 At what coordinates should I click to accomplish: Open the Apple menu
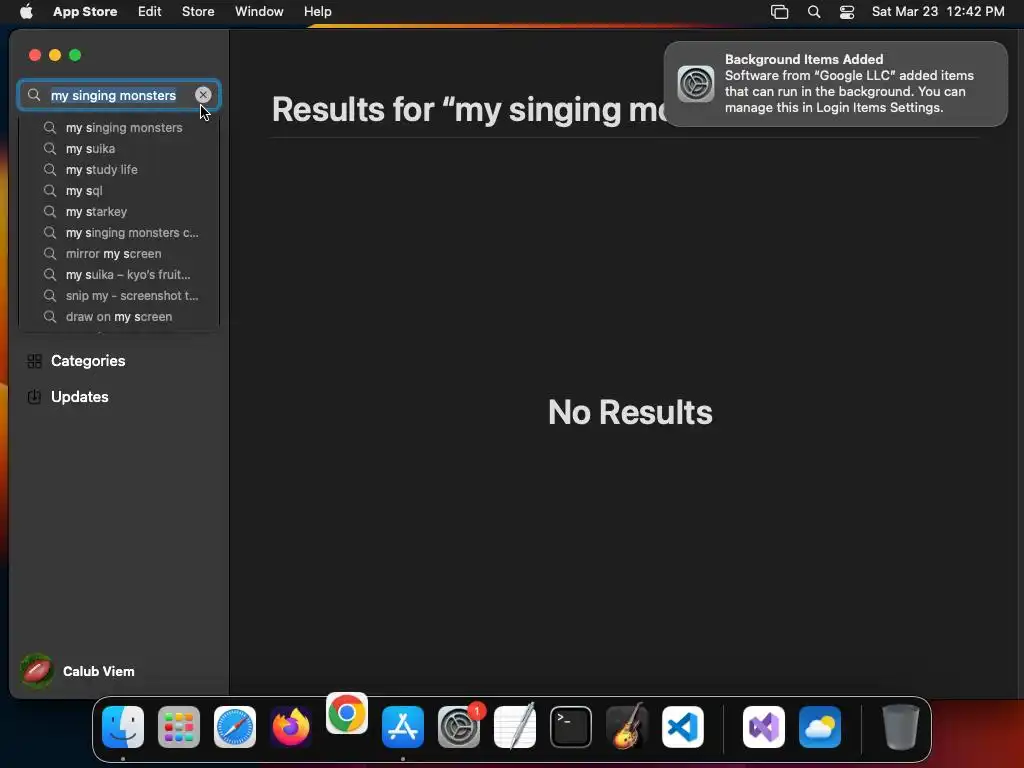pos(26,11)
